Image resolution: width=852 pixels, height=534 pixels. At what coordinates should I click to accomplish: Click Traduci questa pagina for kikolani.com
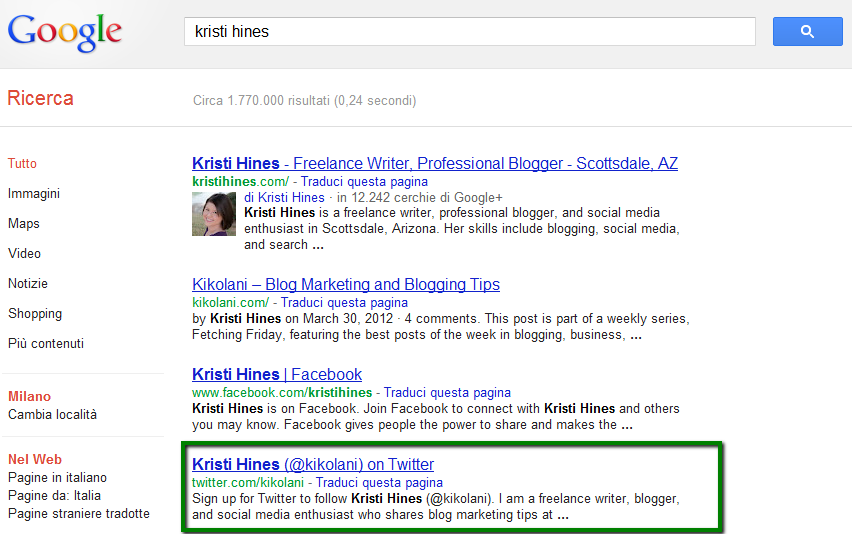click(x=344, y=303)
